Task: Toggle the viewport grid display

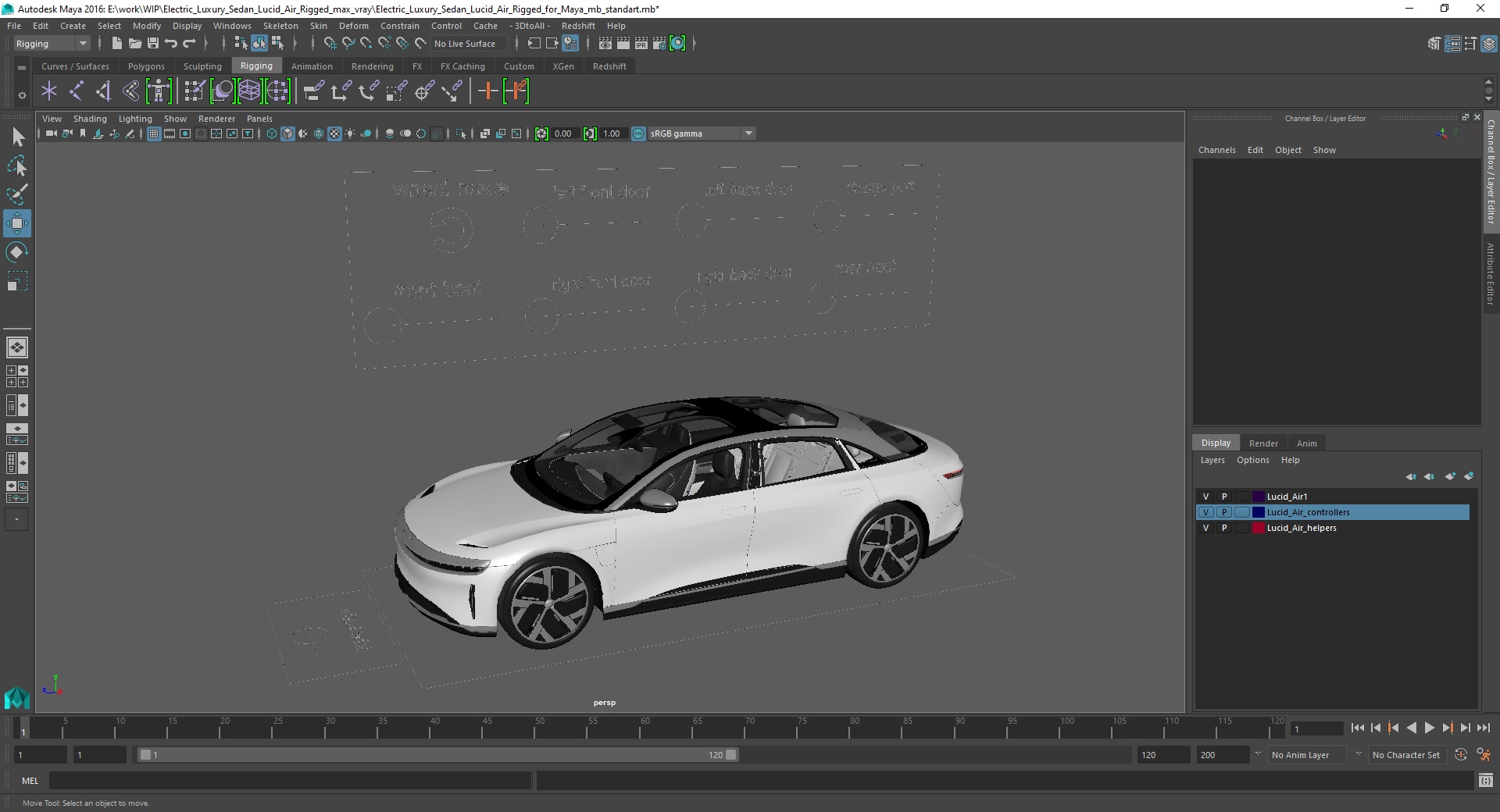Action: (154, 134)
